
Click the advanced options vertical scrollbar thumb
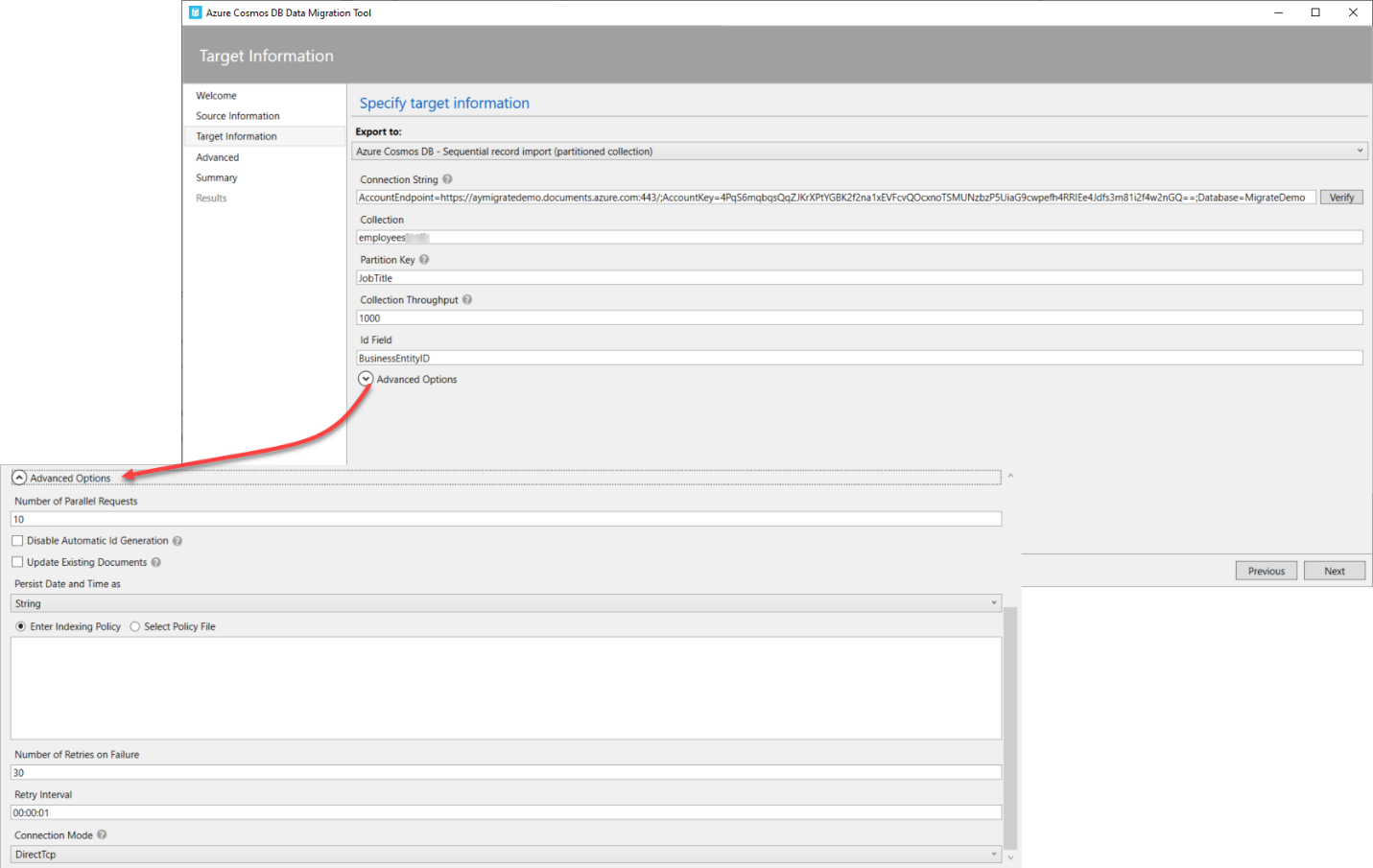point(1010,729)
